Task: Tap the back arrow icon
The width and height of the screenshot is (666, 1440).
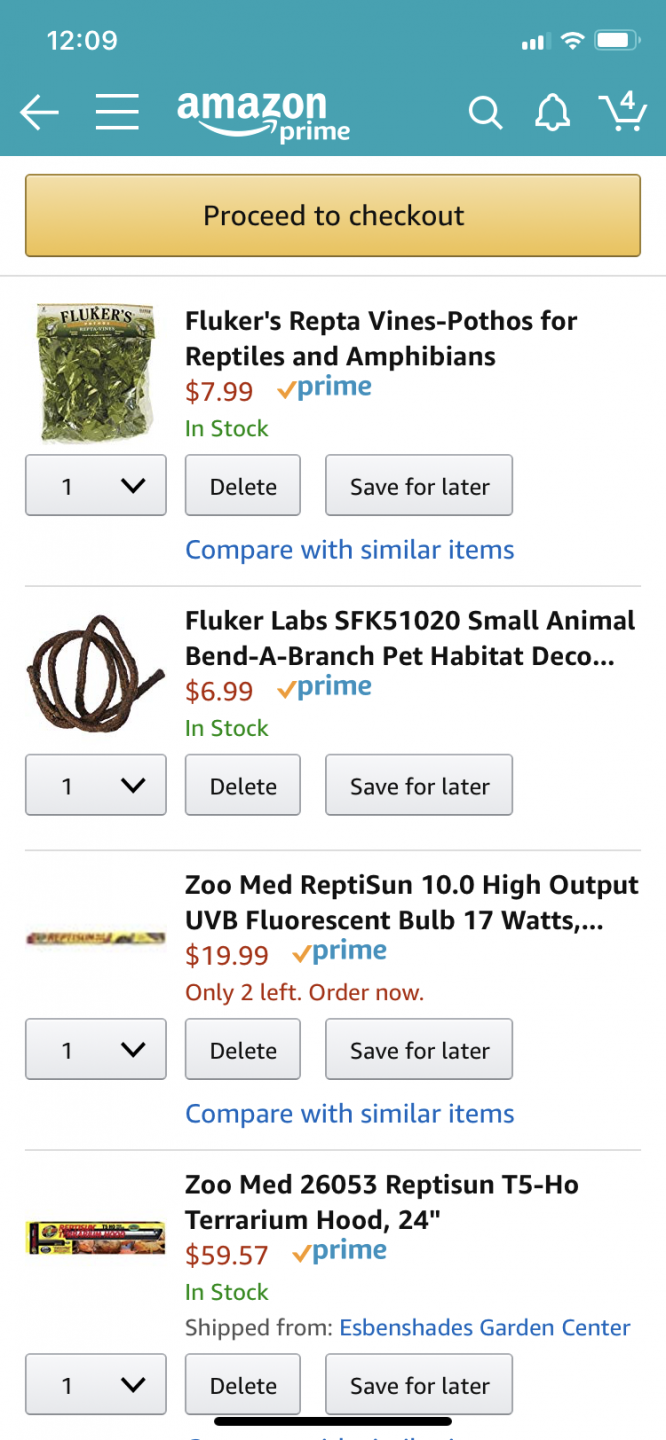Action: [x=39, y=114]
